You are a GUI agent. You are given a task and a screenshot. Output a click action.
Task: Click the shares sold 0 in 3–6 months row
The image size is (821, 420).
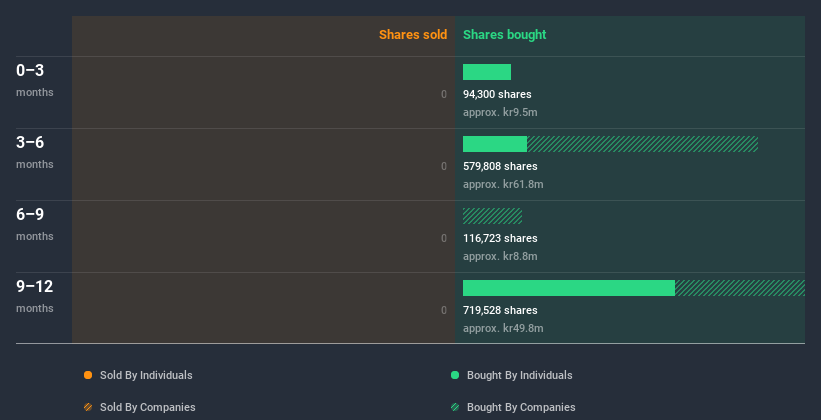point(444,166)
